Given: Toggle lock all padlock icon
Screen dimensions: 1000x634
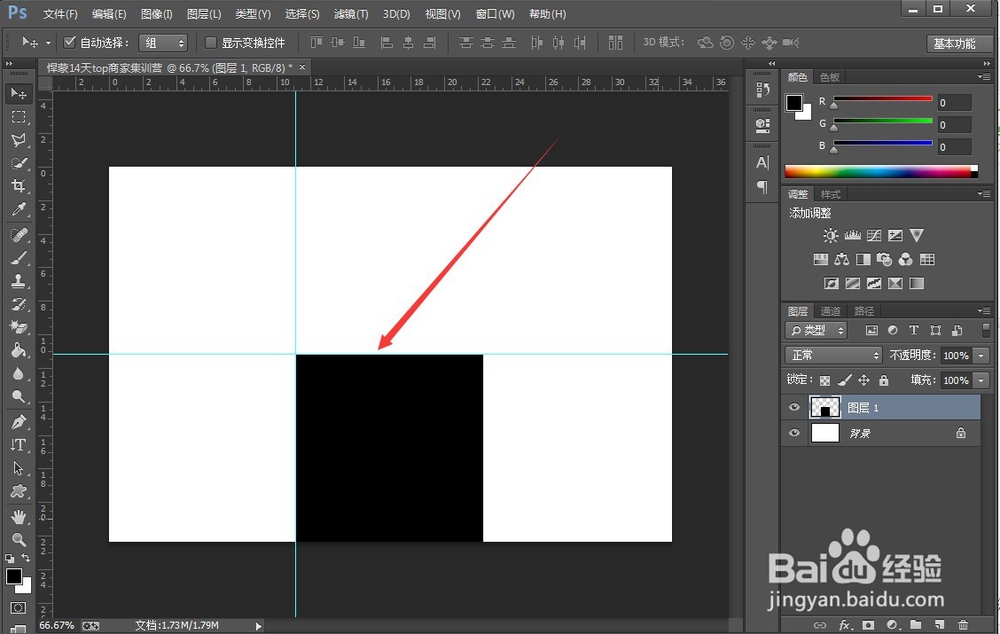Looking at the screenshot, I should (x=883, y=380).
